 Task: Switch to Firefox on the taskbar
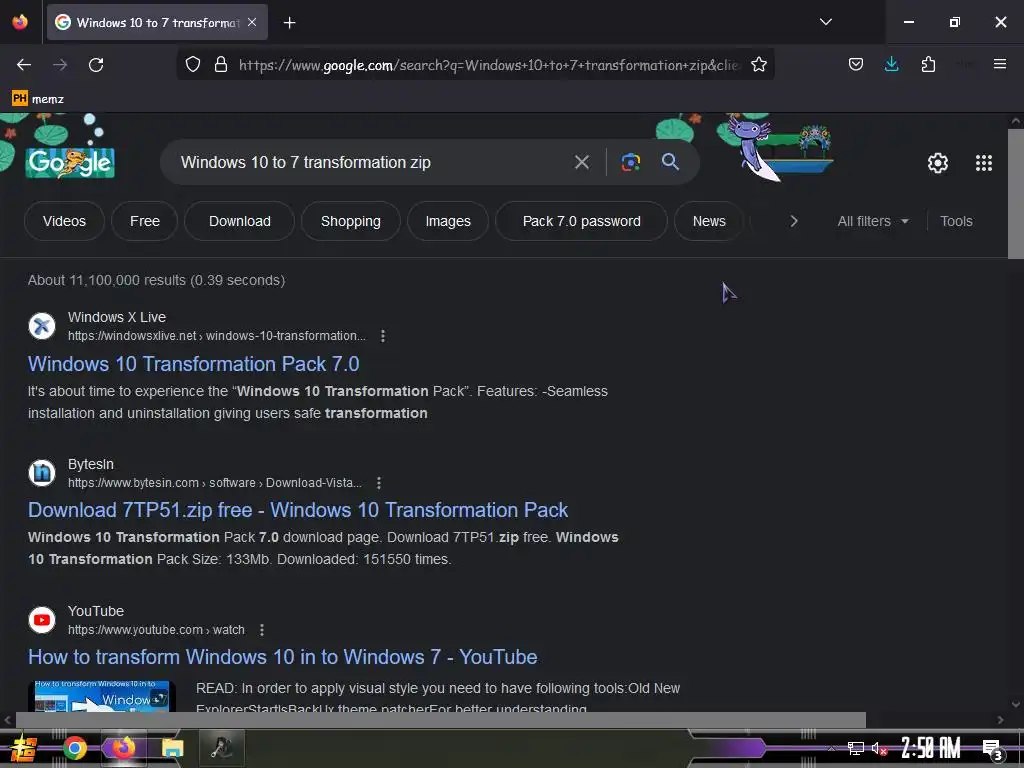coord(123,748)
